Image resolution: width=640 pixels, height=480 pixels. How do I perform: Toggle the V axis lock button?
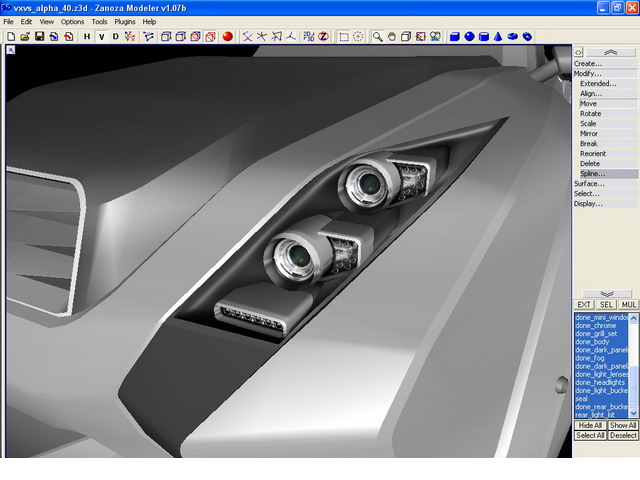101,36
